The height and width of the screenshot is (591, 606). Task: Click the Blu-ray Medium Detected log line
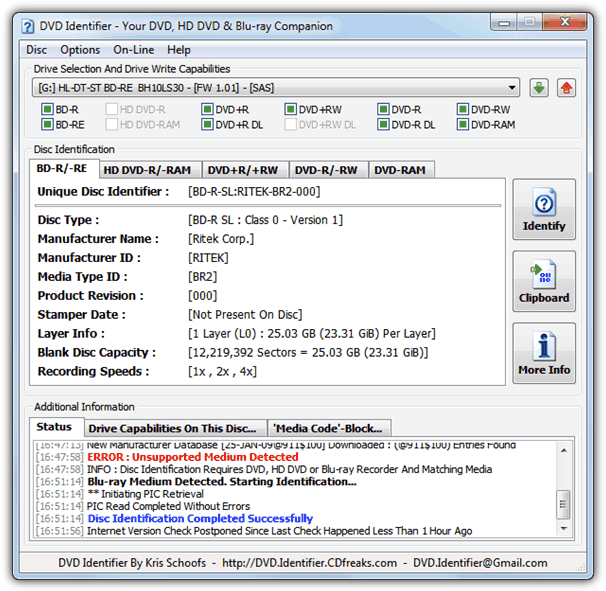[x=222, y=482]
